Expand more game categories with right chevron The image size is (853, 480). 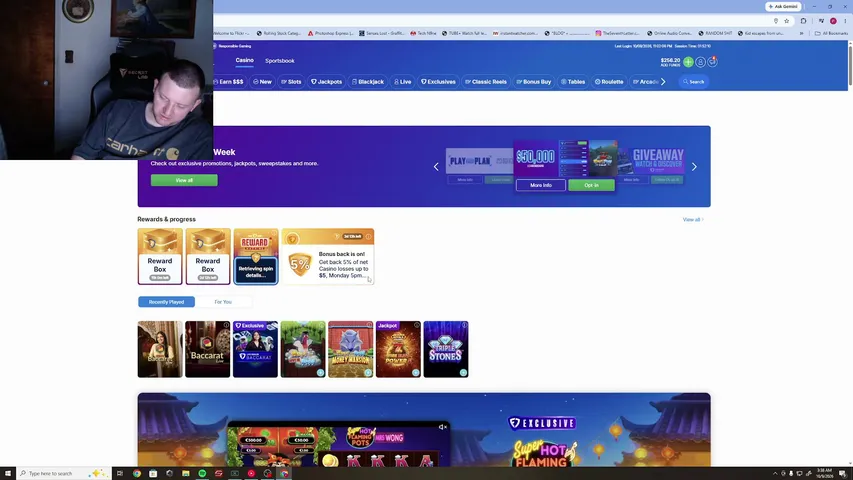(663, 82)
